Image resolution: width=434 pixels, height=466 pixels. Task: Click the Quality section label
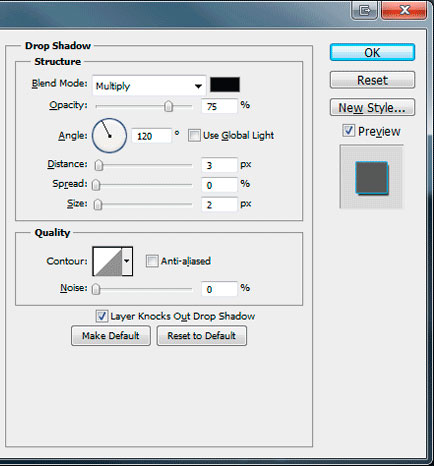point(52,233)
